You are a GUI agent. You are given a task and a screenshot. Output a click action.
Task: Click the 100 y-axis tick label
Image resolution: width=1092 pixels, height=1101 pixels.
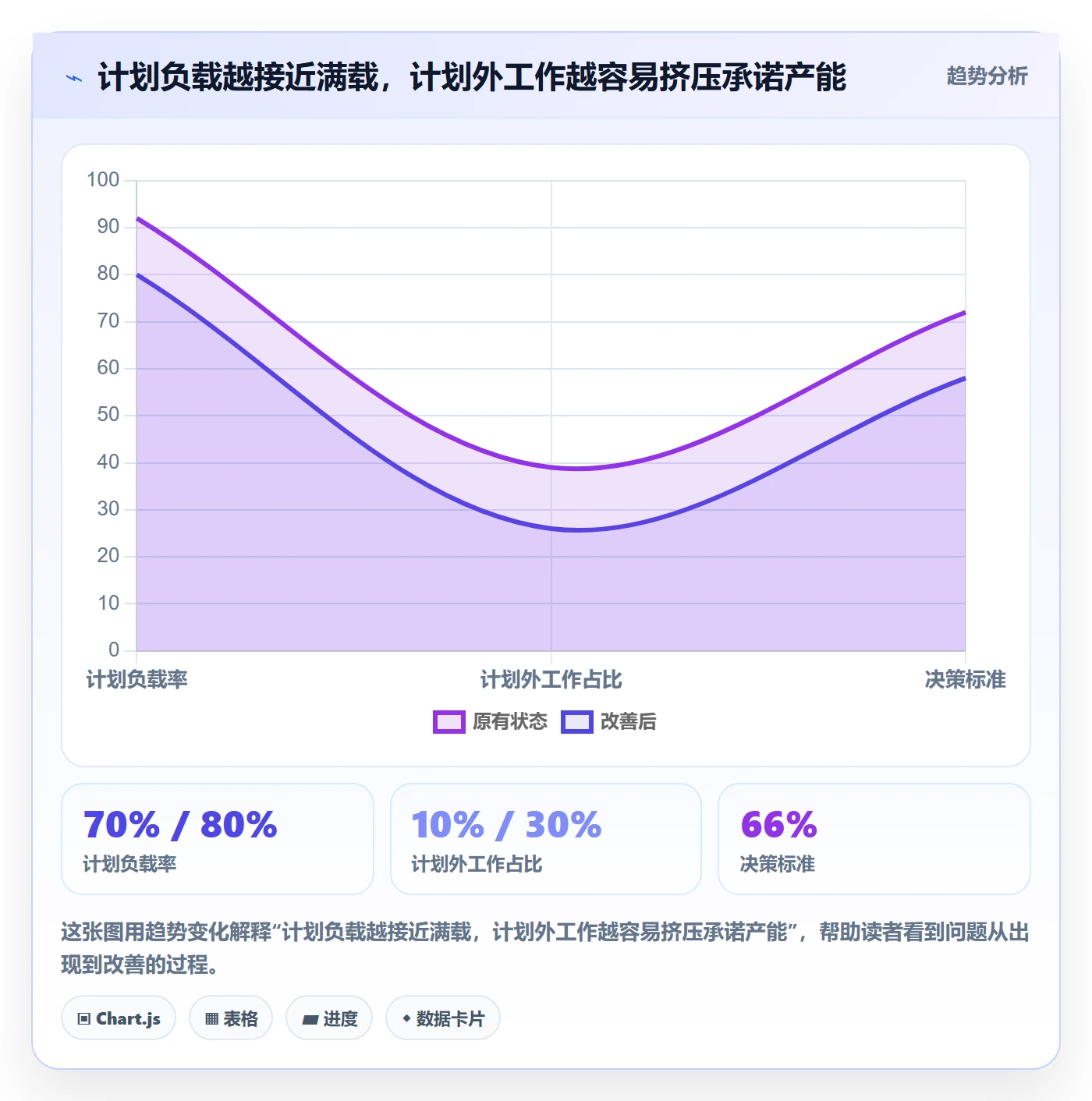[103, 180]
